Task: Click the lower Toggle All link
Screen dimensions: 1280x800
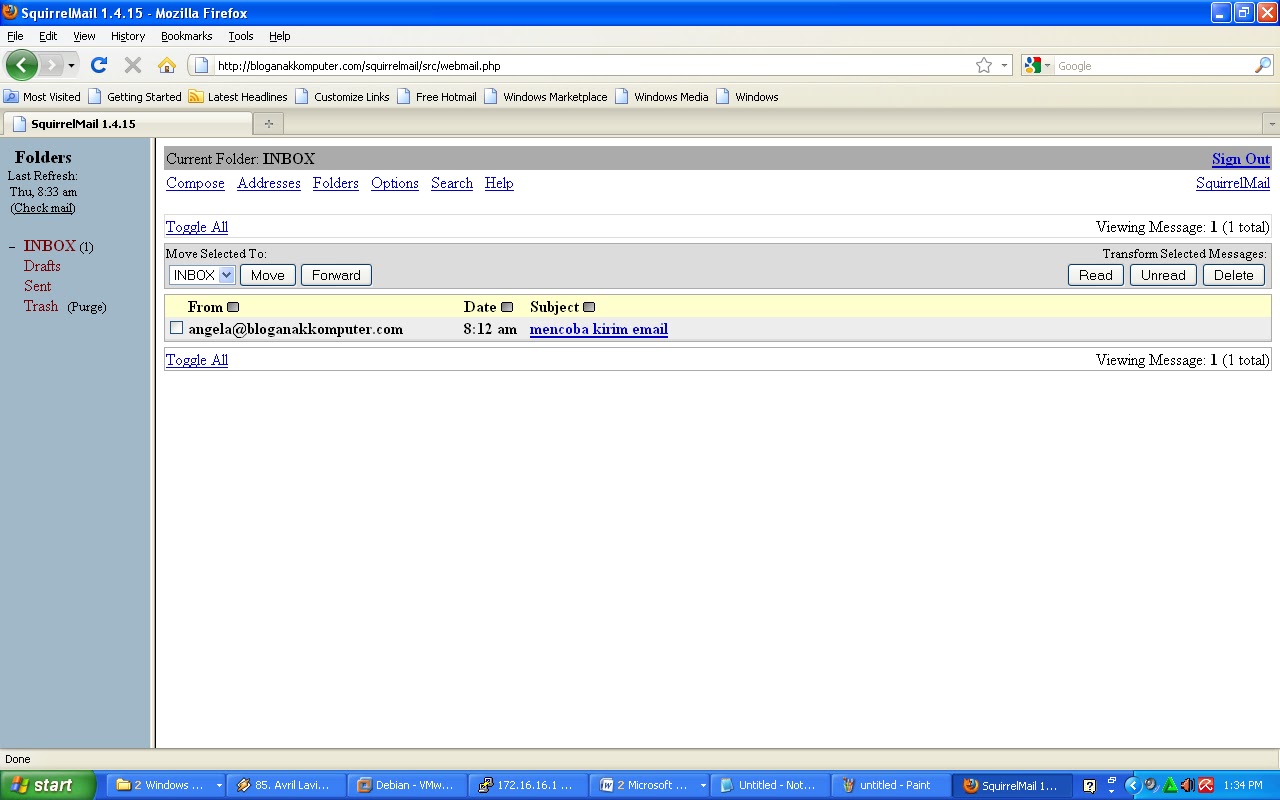Action: coord(197,360)
